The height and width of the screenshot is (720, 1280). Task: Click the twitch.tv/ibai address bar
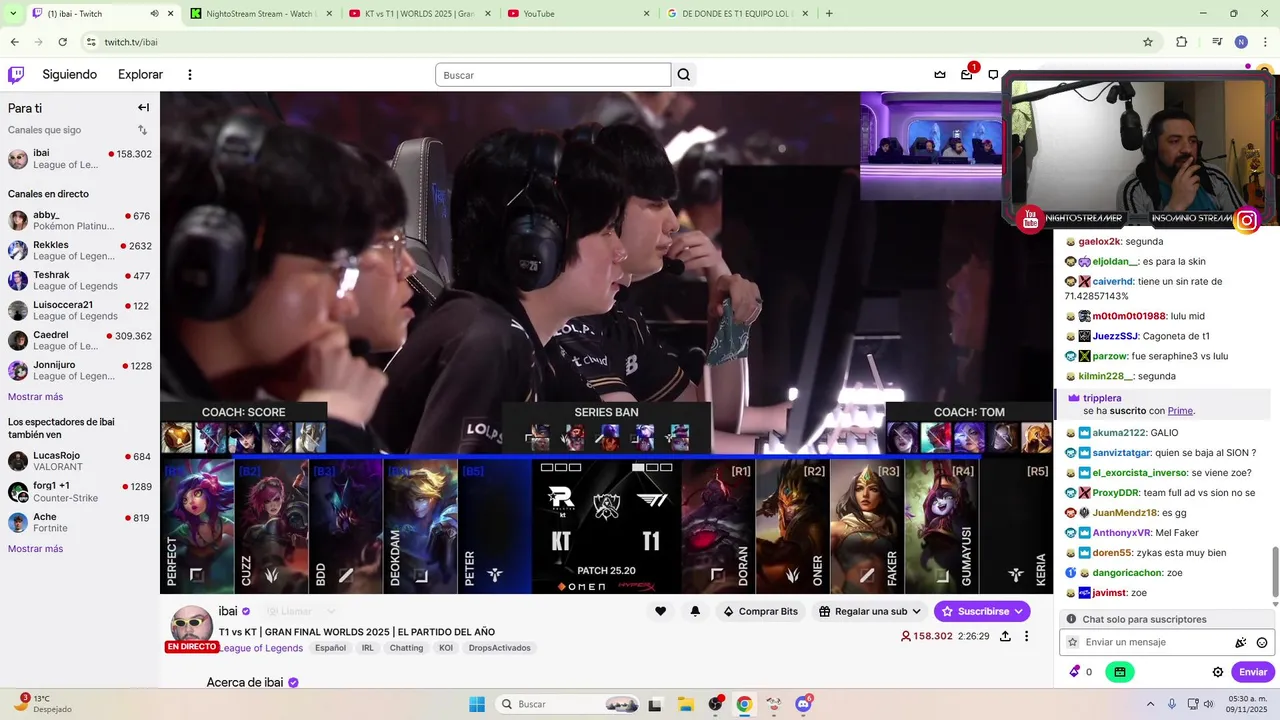click(x=610, y=42)
